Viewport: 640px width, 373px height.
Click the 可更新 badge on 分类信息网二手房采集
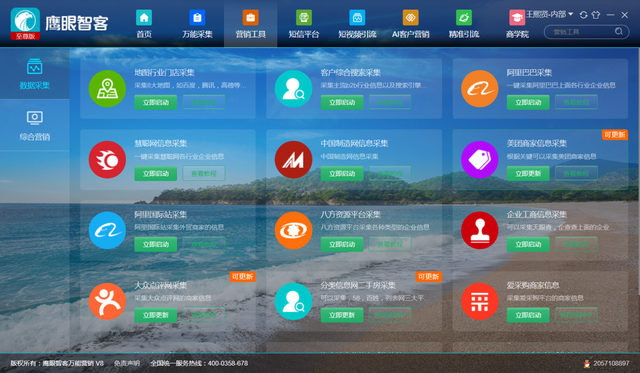(x=429, y=276)
